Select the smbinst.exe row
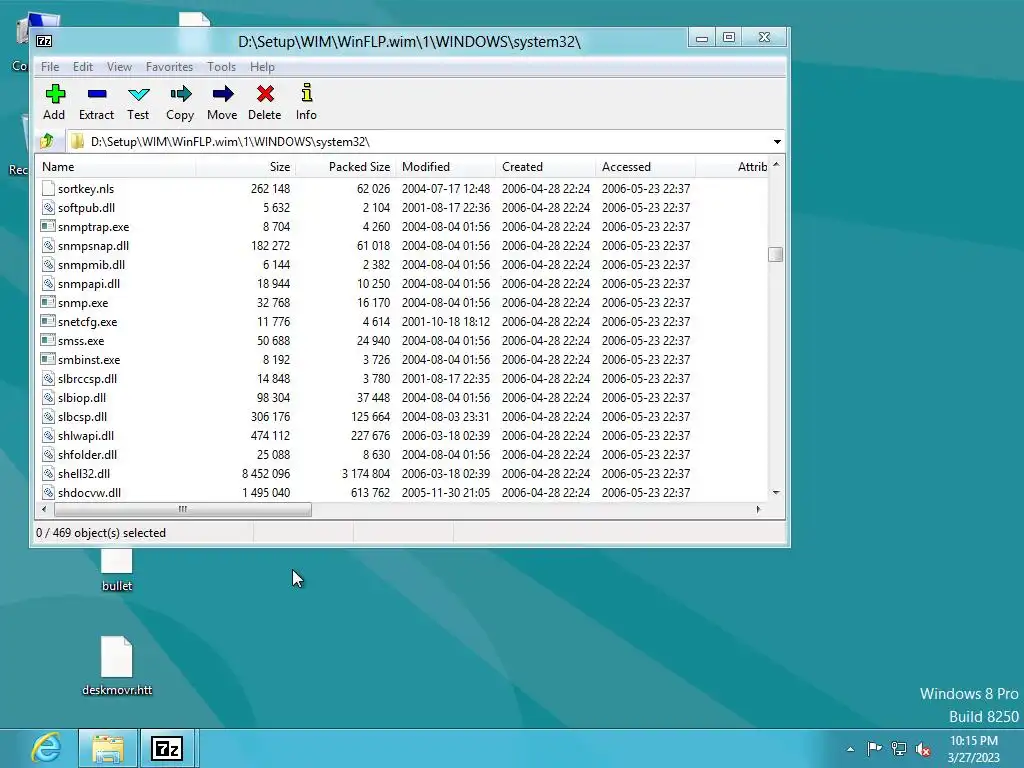 pos(402,359)
